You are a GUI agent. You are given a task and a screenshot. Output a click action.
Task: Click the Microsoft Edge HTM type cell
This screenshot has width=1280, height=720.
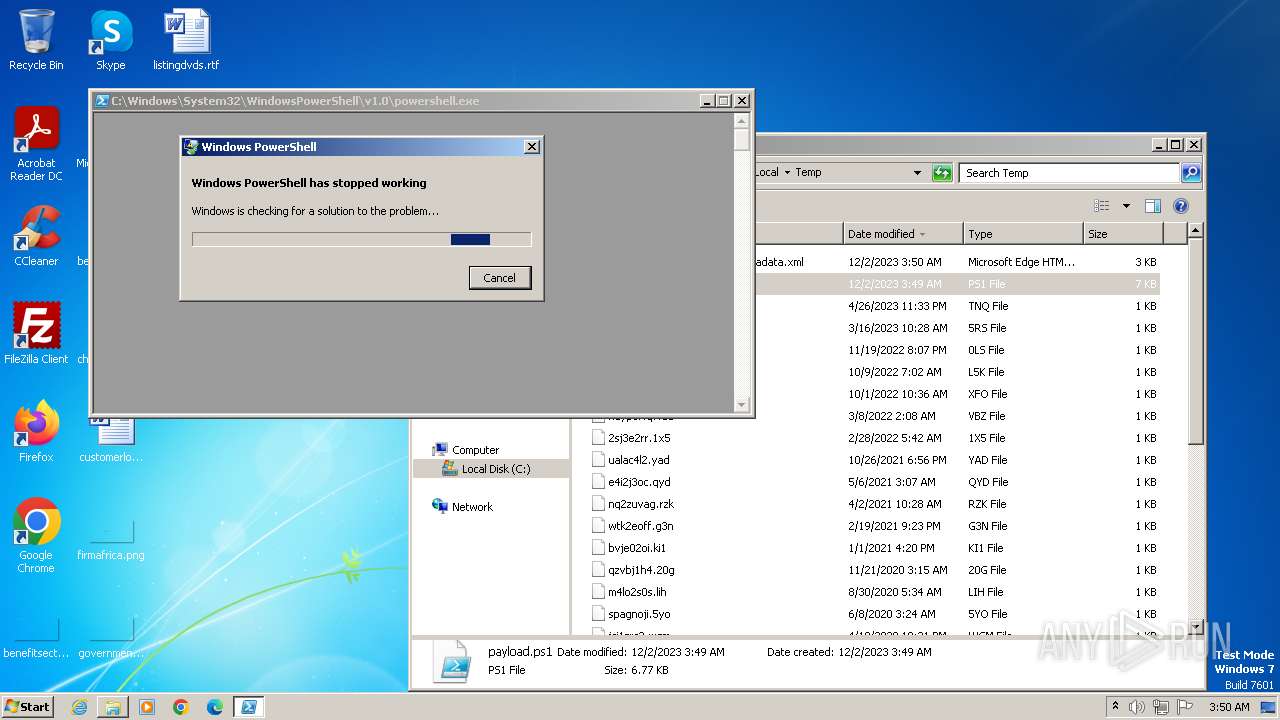click(x=1021, y=262)
